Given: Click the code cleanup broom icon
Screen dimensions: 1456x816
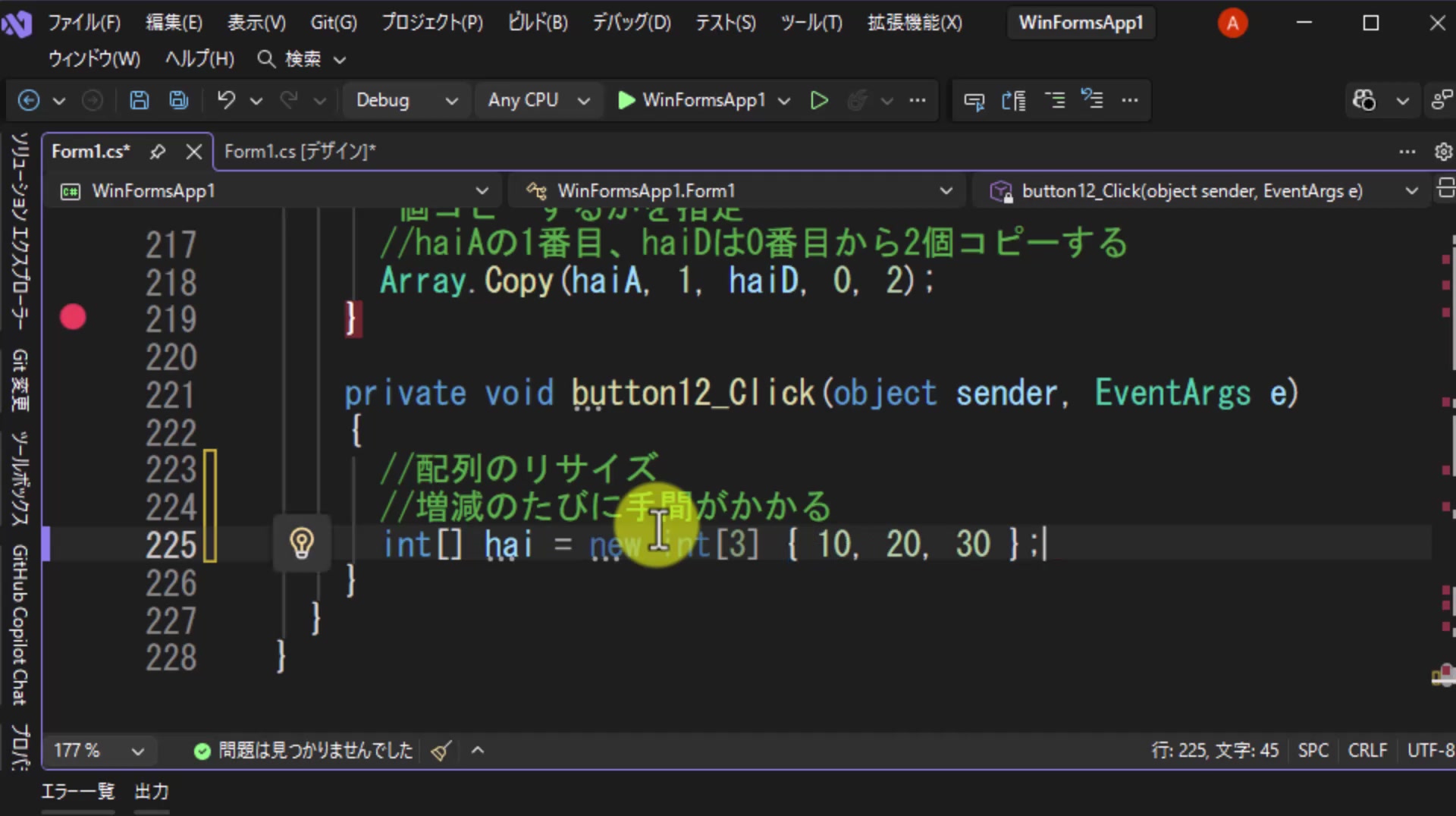Looking at the screenshot, I should [x=441, y=751].
